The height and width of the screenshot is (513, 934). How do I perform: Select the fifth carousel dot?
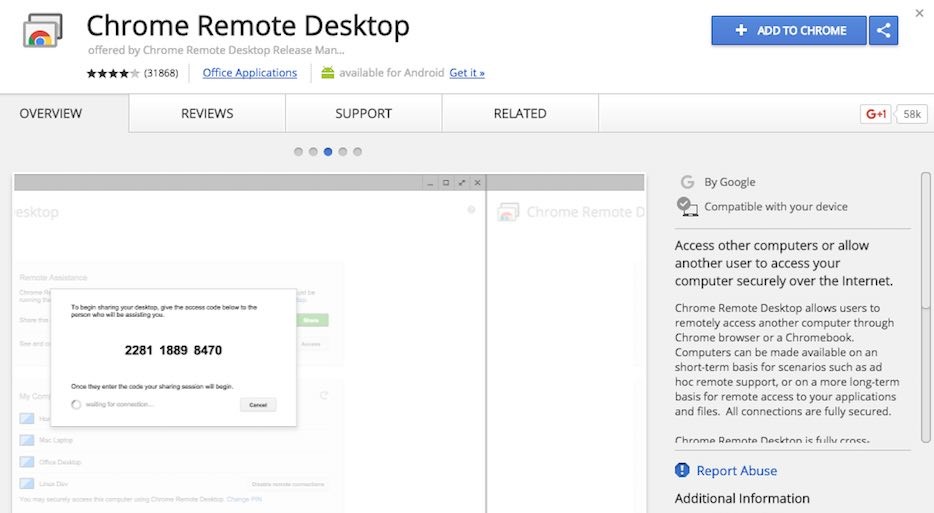coord(358,152)
